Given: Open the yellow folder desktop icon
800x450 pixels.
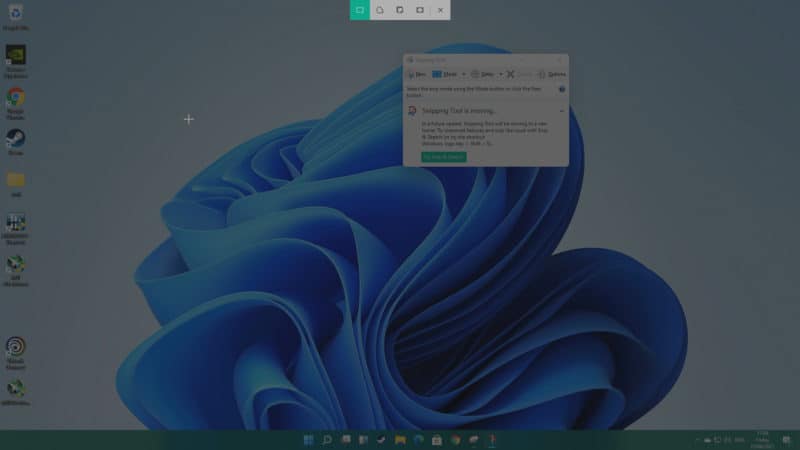Looking at the screenshot, I should [x=16, y=184].
